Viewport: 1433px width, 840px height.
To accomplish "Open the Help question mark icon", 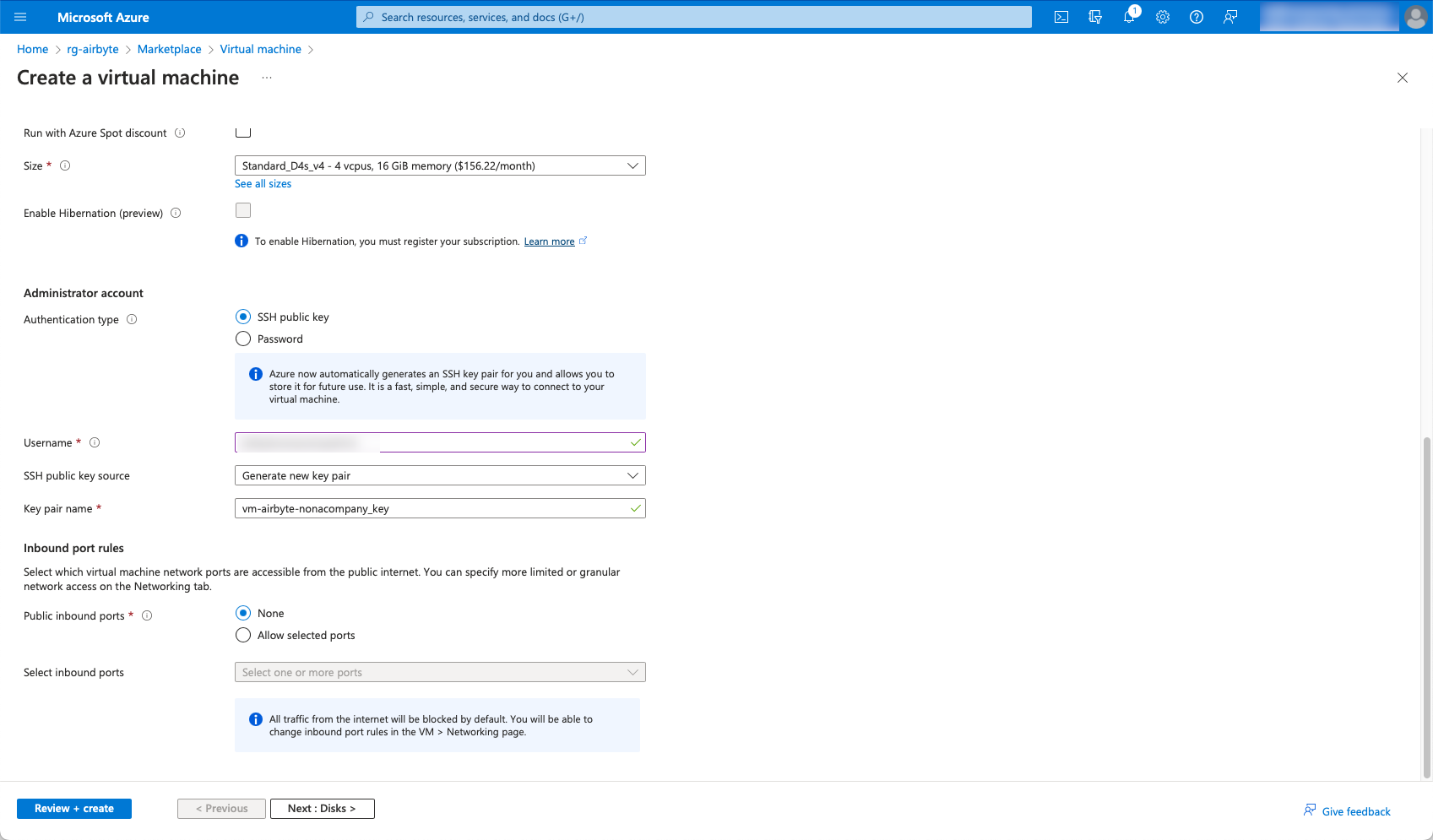I will (x=1197, y=17).
